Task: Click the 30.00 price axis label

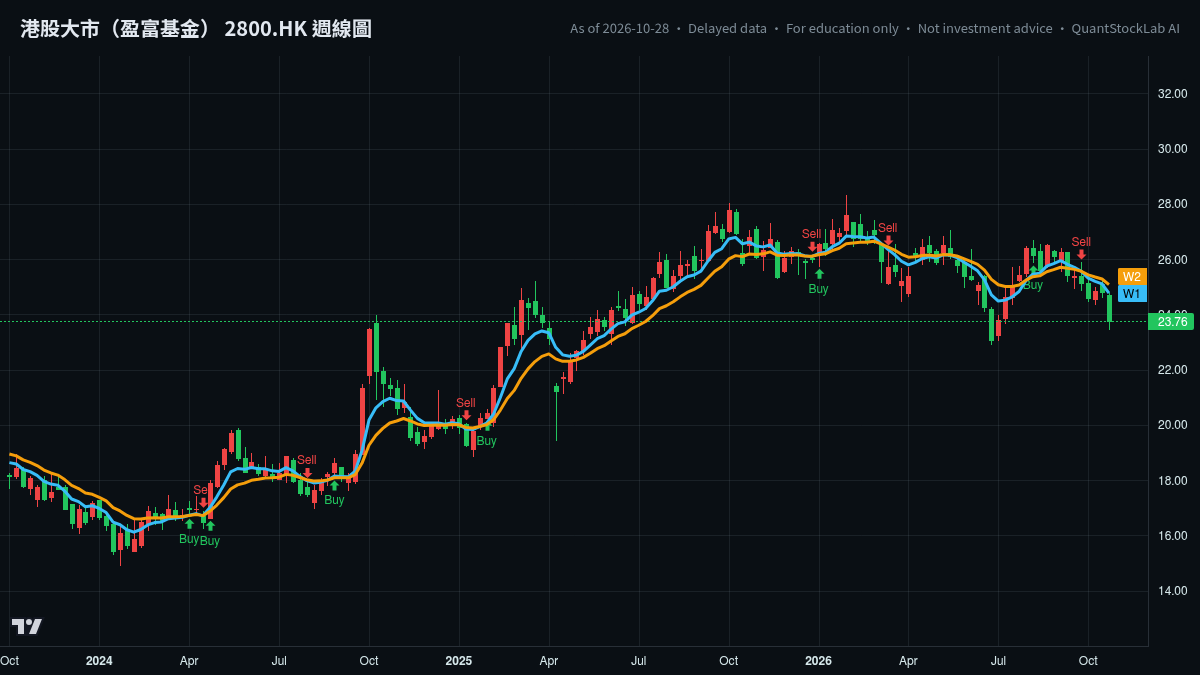Action: click(x=1172, y=149)
